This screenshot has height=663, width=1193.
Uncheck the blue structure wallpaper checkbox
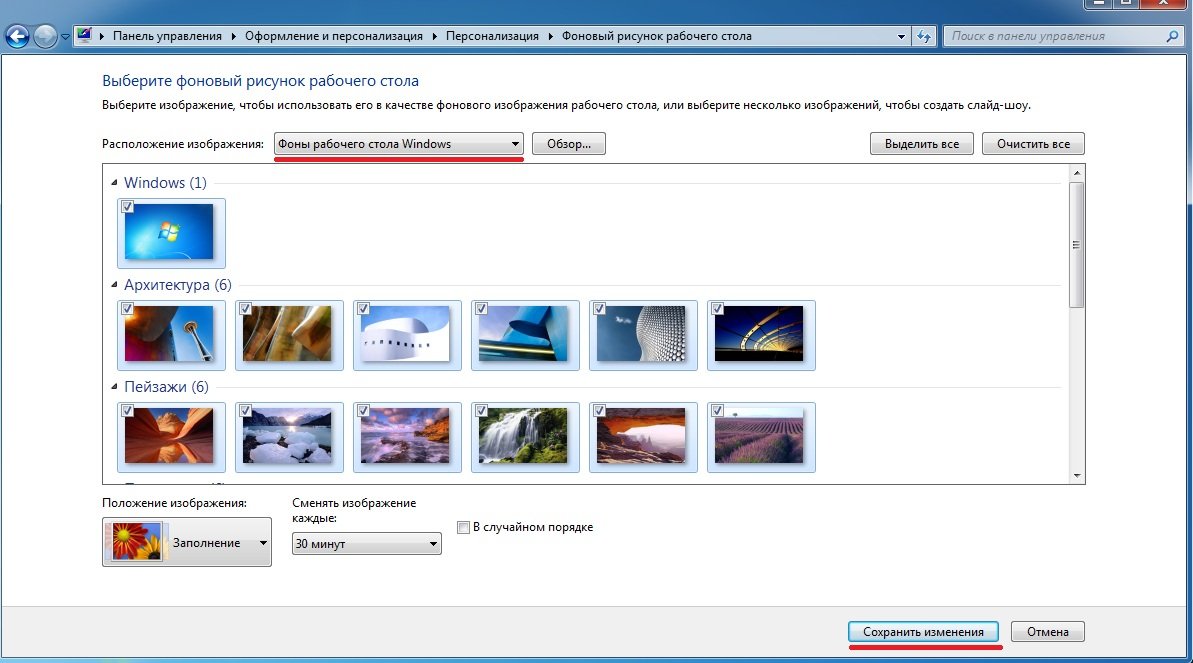[481, 309]
